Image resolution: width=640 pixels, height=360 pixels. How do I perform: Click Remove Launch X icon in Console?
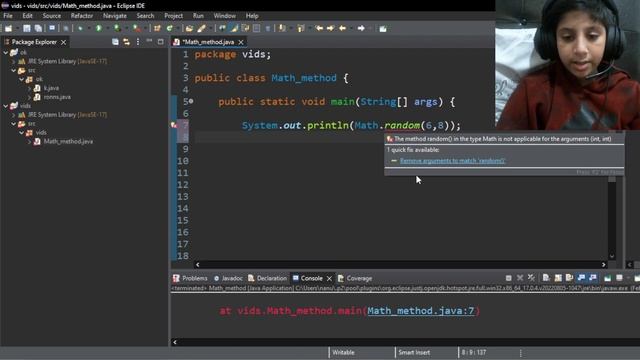[520, 278]
